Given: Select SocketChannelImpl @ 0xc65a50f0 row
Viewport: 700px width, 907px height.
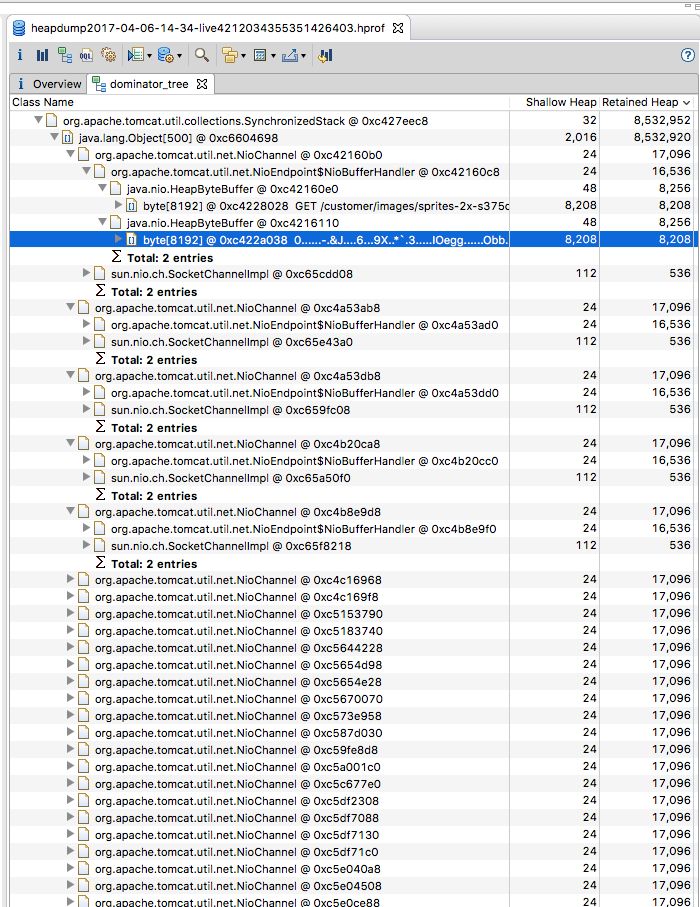Looking at the screenshot, I should coord(352,478).
